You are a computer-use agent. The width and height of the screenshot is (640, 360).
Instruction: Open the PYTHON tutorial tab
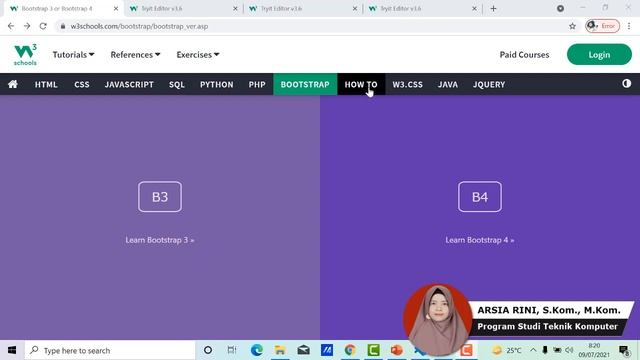point(216,84)
